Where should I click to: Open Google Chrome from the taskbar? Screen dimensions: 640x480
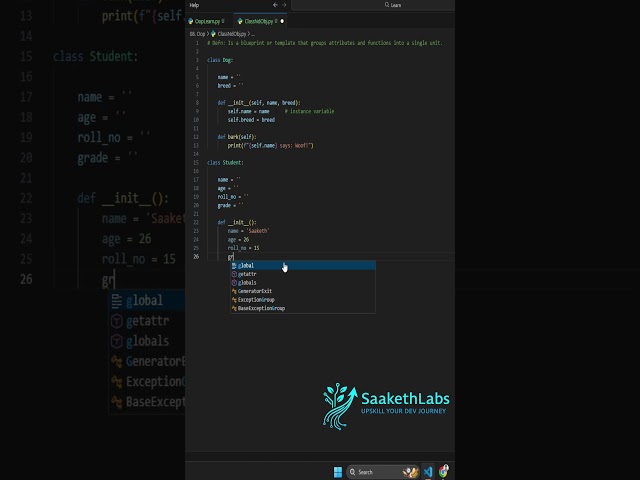[444, 472]
